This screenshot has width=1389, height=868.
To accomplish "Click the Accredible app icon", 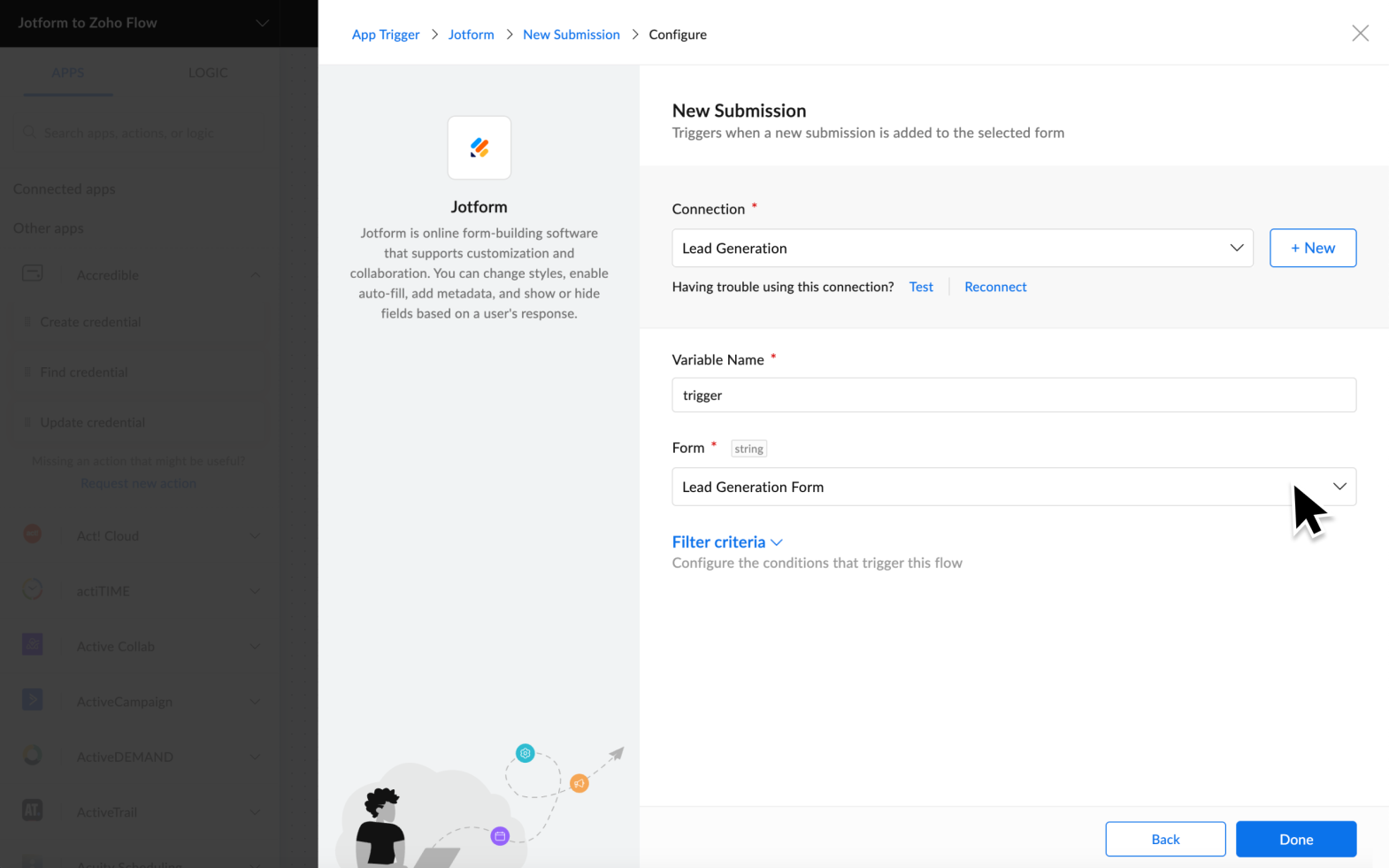I will click(x=33, y=273).
